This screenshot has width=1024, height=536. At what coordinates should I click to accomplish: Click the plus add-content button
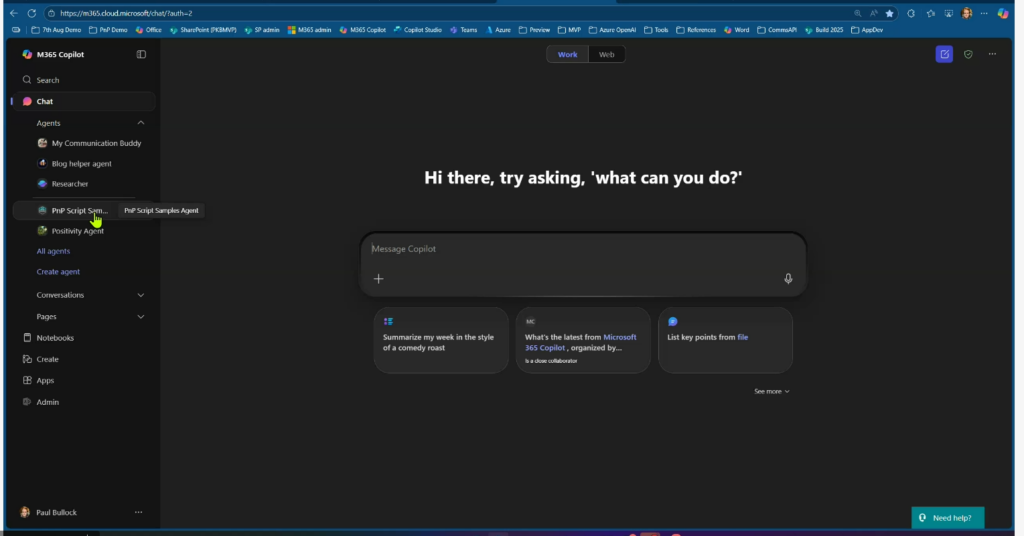pyautogui.click(x=379, y=279)
